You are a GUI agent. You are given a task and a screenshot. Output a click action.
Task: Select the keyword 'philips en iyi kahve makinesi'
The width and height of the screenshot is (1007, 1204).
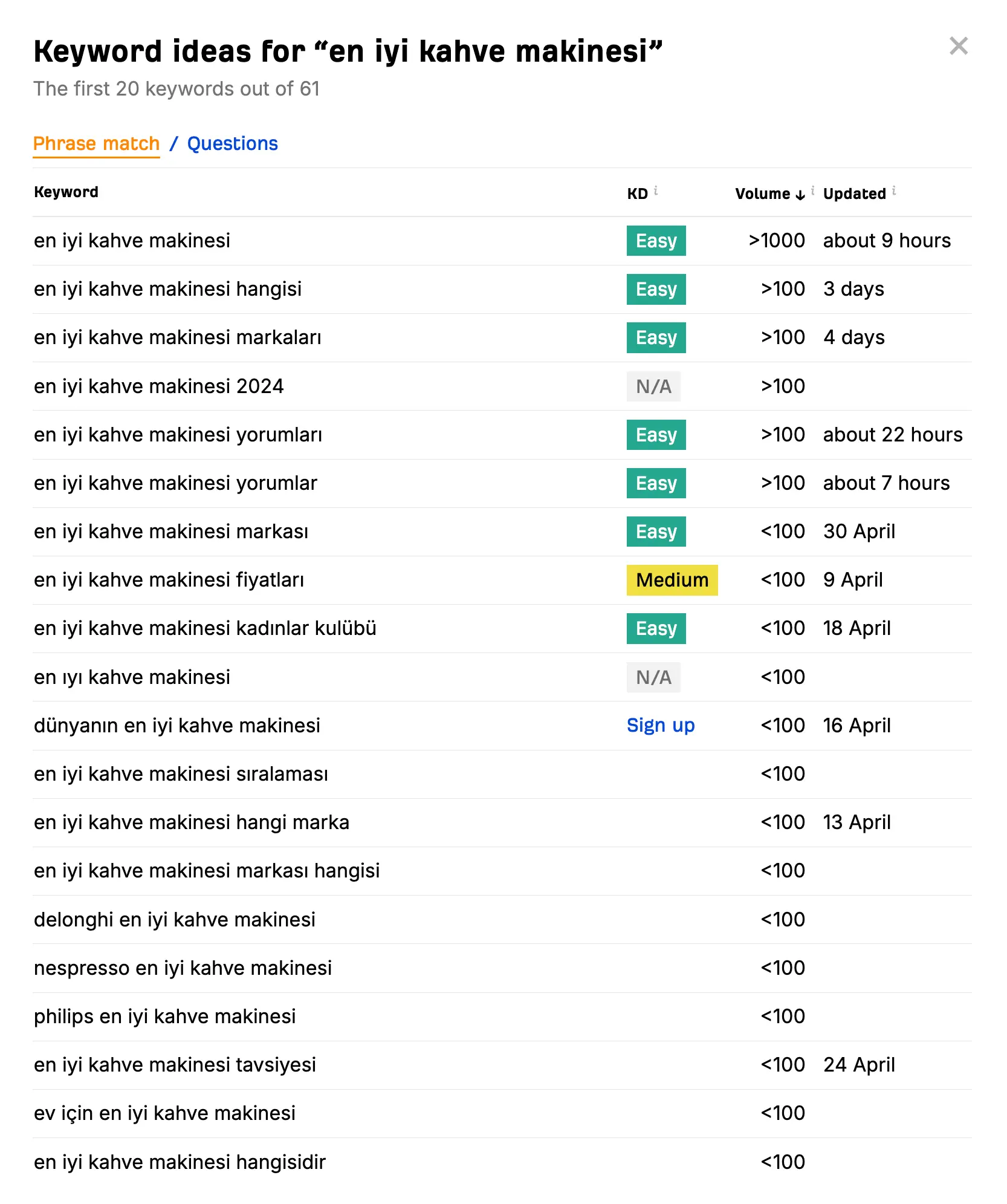pyautogui.click(x=164, y=1016)
